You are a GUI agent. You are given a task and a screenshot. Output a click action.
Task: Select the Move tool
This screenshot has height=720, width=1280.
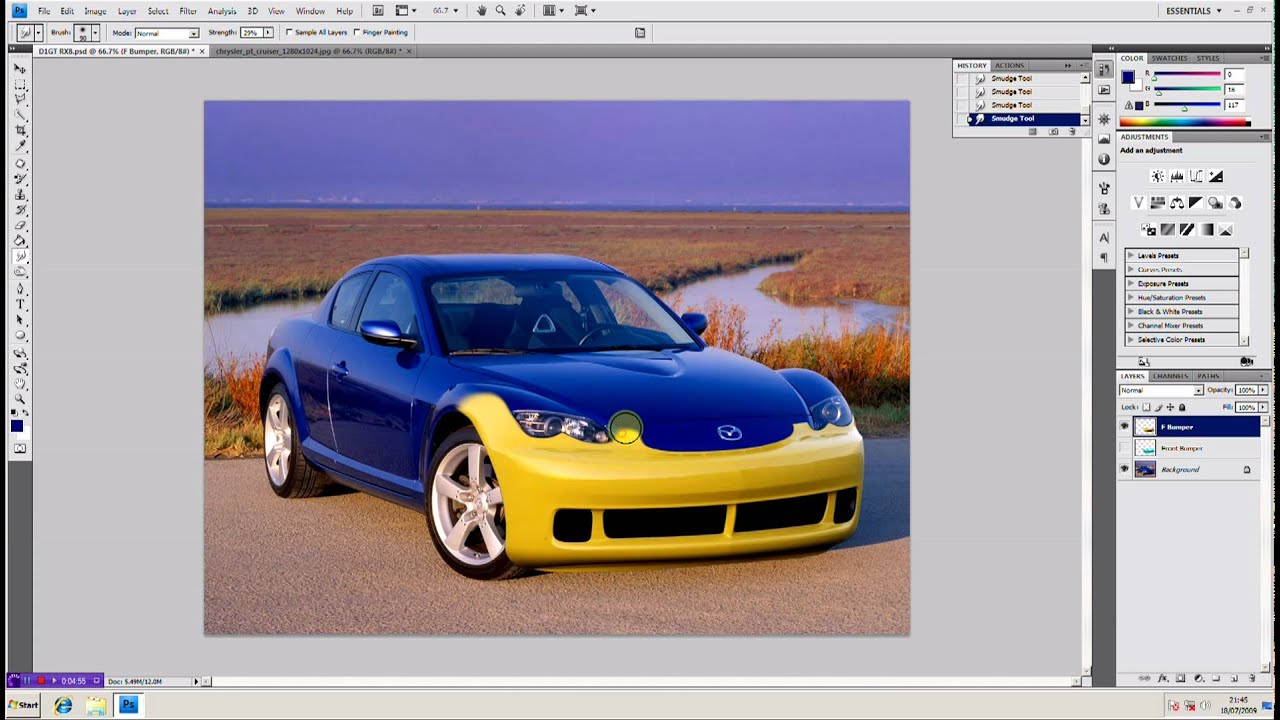click(x=20, y=68)
